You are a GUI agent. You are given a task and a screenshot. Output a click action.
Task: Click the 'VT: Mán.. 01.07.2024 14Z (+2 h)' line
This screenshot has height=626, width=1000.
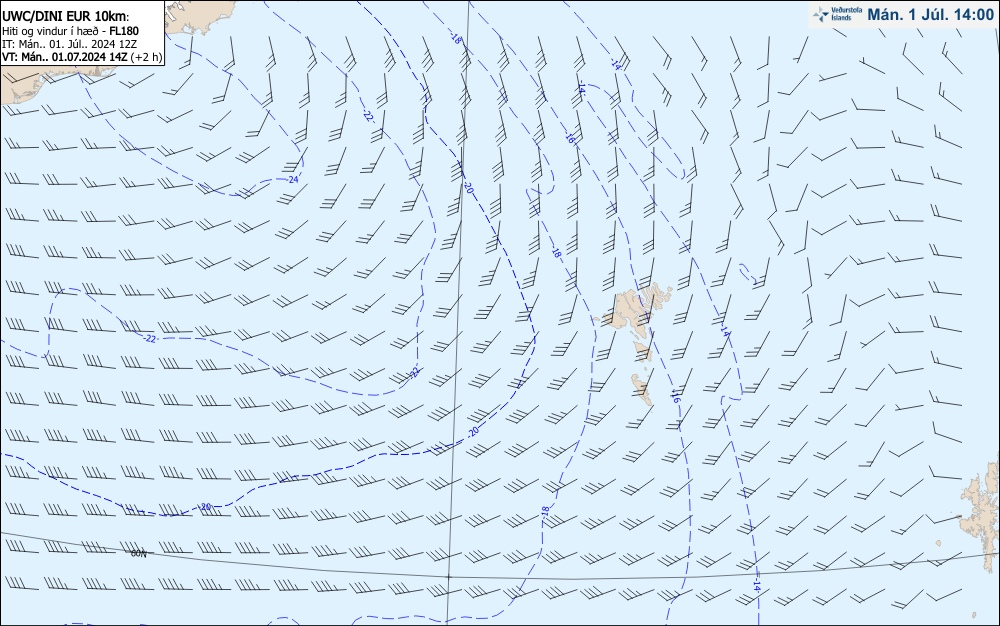point(82,57)
